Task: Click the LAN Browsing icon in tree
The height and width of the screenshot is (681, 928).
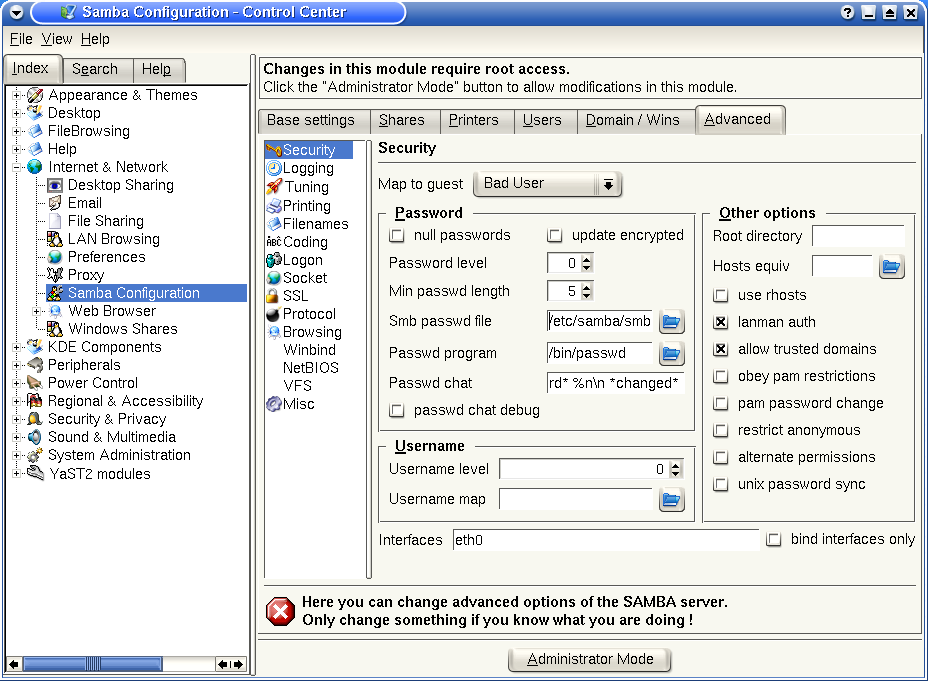Action: (x=55, y=239)
